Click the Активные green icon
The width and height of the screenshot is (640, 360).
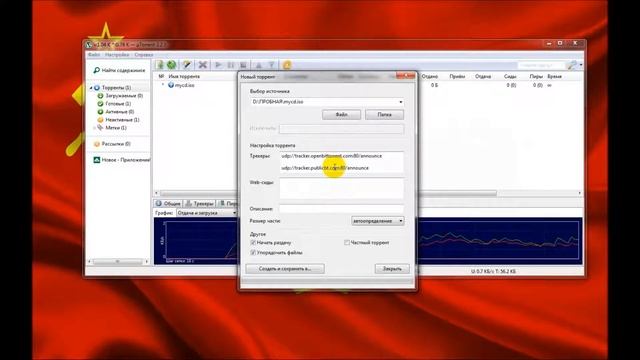tap(100, 111)
